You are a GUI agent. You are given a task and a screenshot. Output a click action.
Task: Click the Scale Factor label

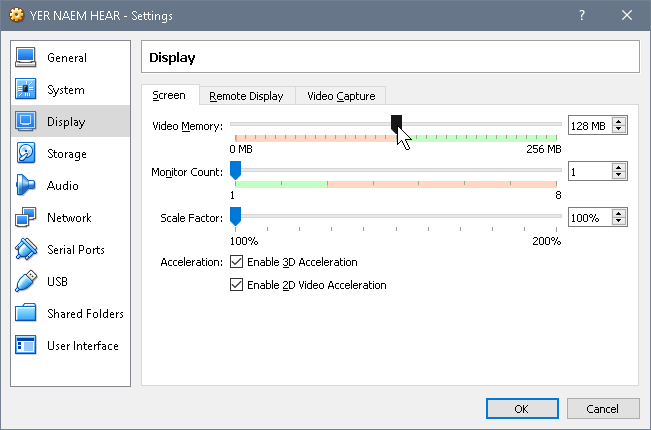click(191, 218)
